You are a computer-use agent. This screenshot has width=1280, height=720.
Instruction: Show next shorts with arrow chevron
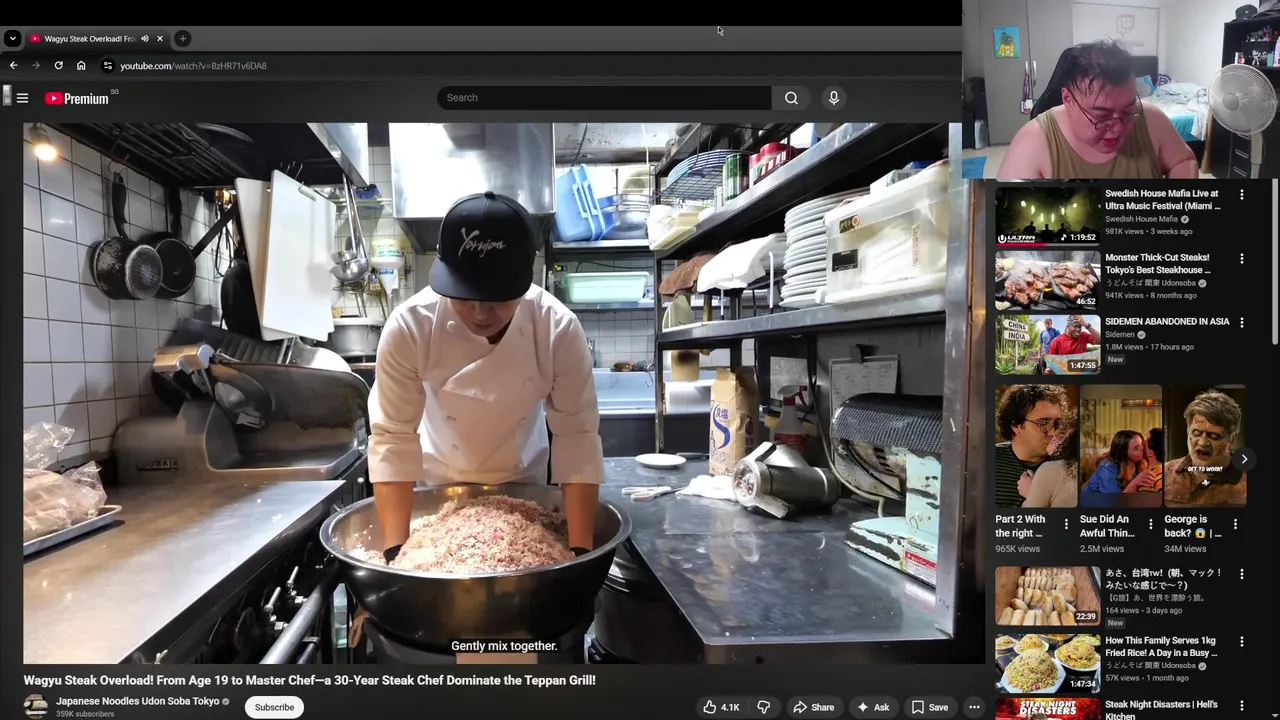1244,459
